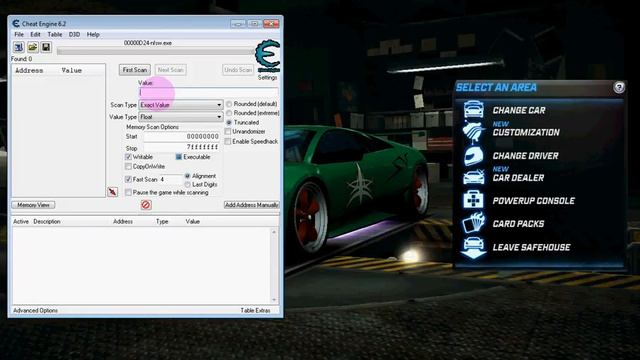Image resolution: width=640 pixels, height=360 pixels.
Task: Click the scan progress bar
Action: click(x=156, y=51)
